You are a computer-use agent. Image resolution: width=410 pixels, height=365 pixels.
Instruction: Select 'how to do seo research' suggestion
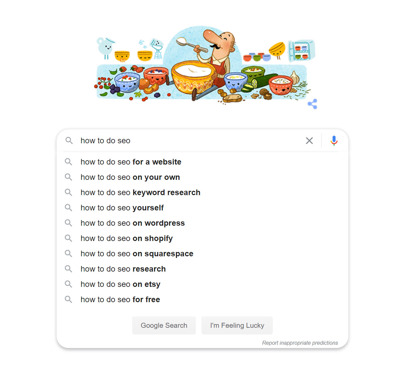203,269
